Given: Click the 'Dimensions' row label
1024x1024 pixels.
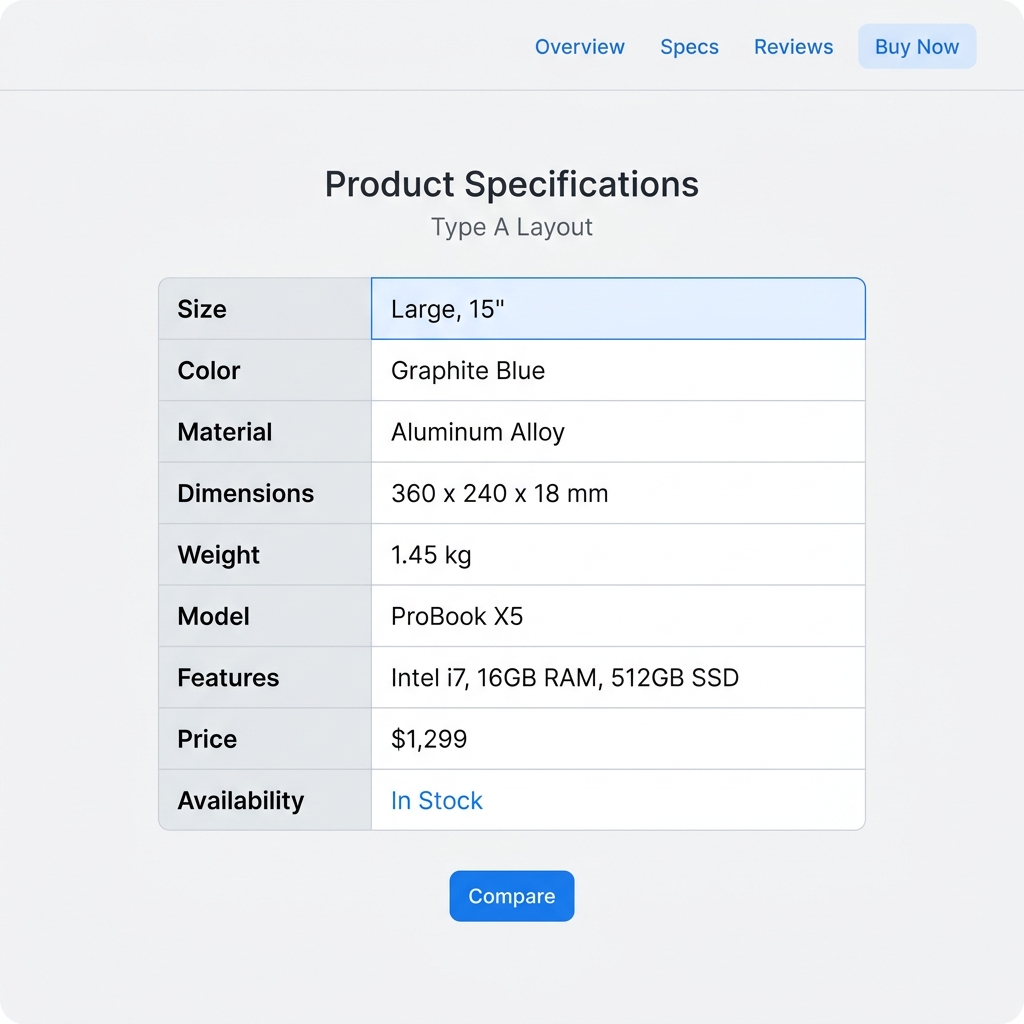Looking at the screenshot, I should (x=246, y=494).
